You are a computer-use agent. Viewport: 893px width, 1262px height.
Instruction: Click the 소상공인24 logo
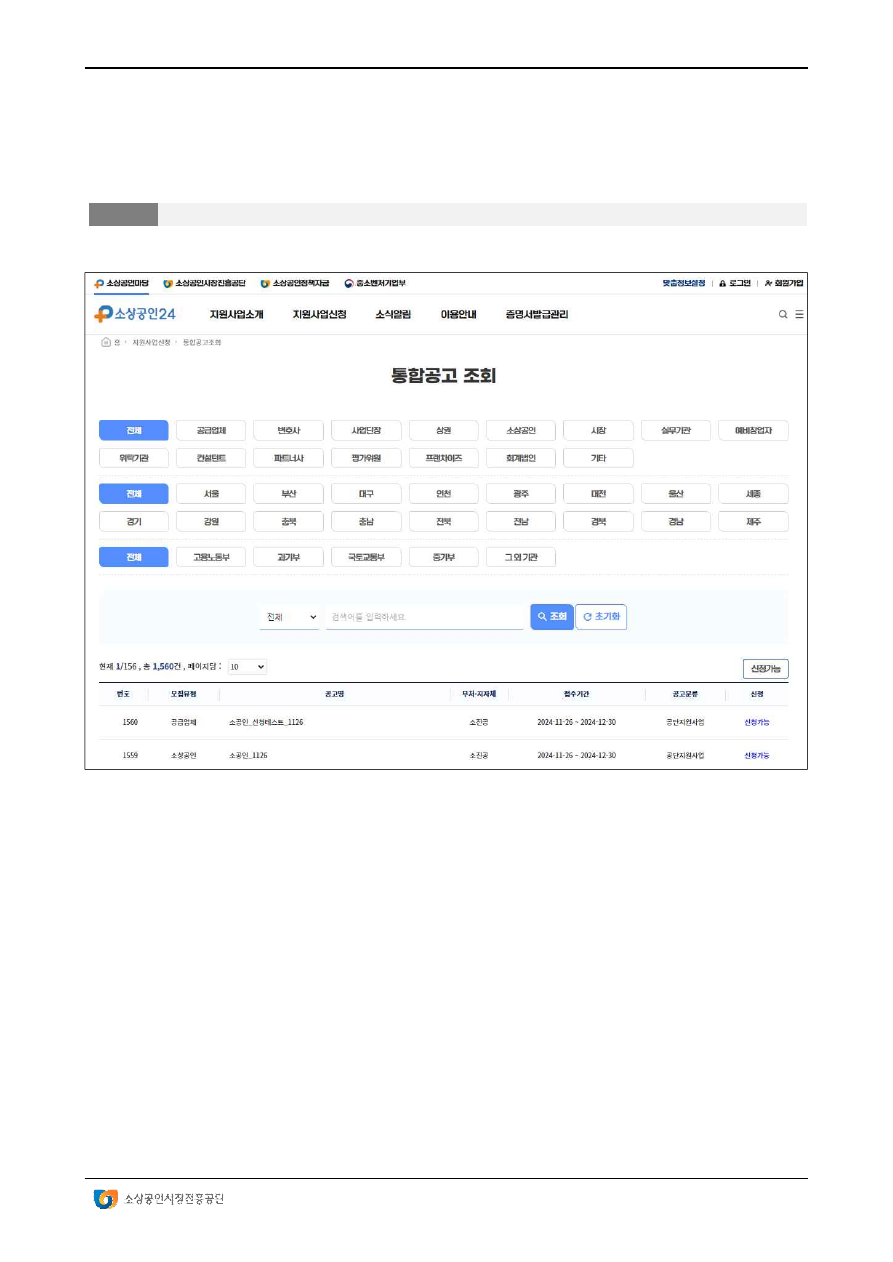135,314
